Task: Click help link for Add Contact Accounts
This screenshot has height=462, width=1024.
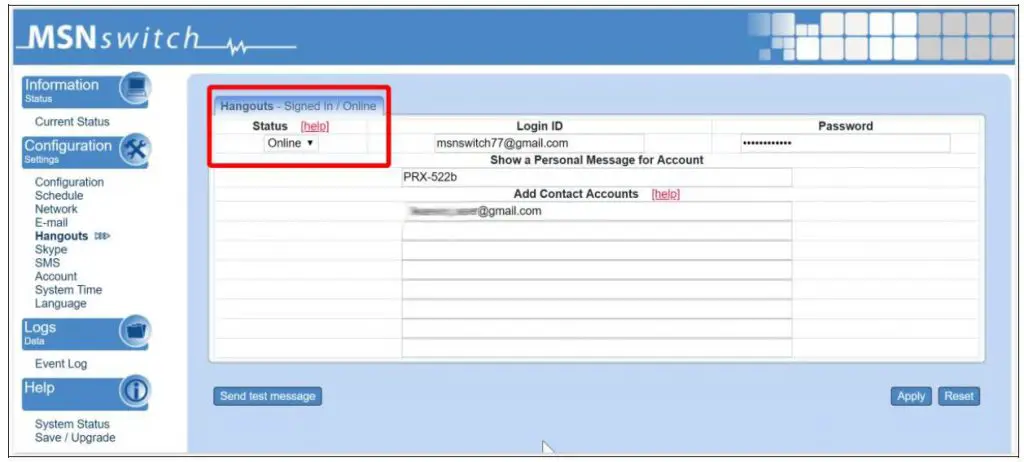Action: tap(665, 194)
